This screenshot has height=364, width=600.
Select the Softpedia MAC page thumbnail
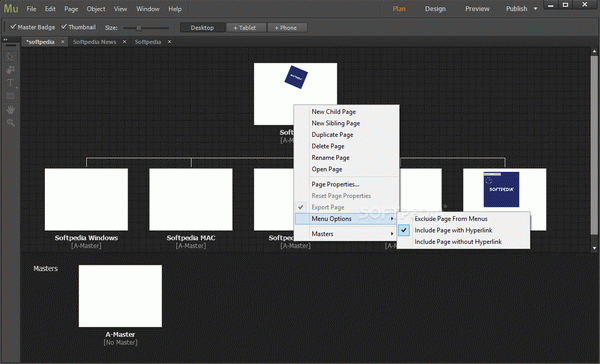tap(191, 199)
